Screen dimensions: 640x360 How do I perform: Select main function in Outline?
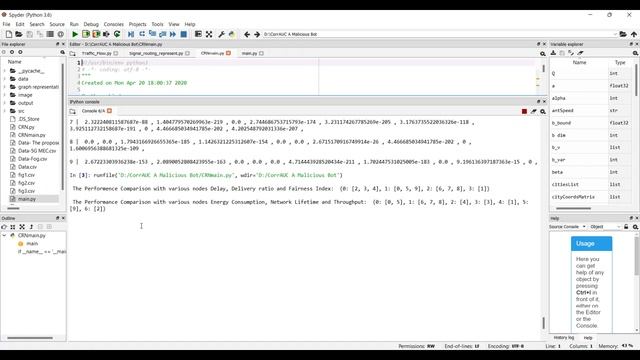32,244
